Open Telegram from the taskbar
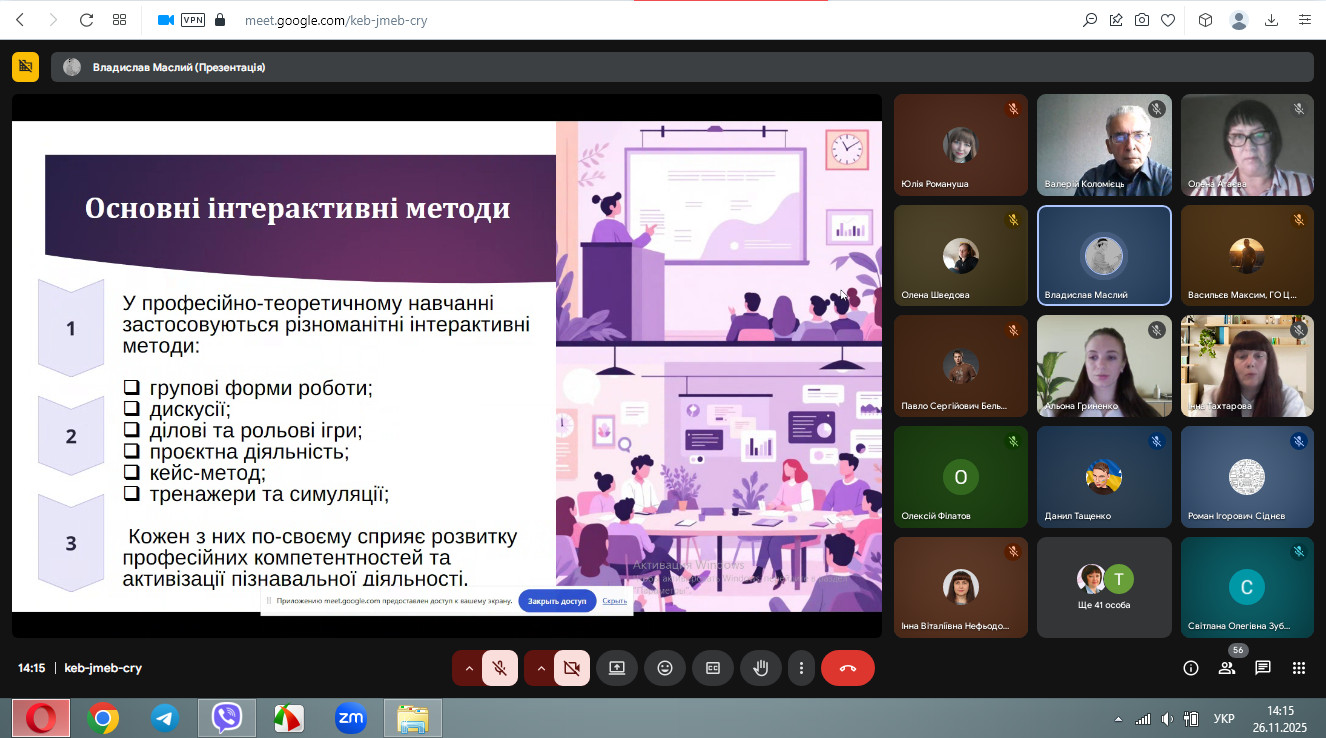 pyautogui.click(x=165, y=718)
